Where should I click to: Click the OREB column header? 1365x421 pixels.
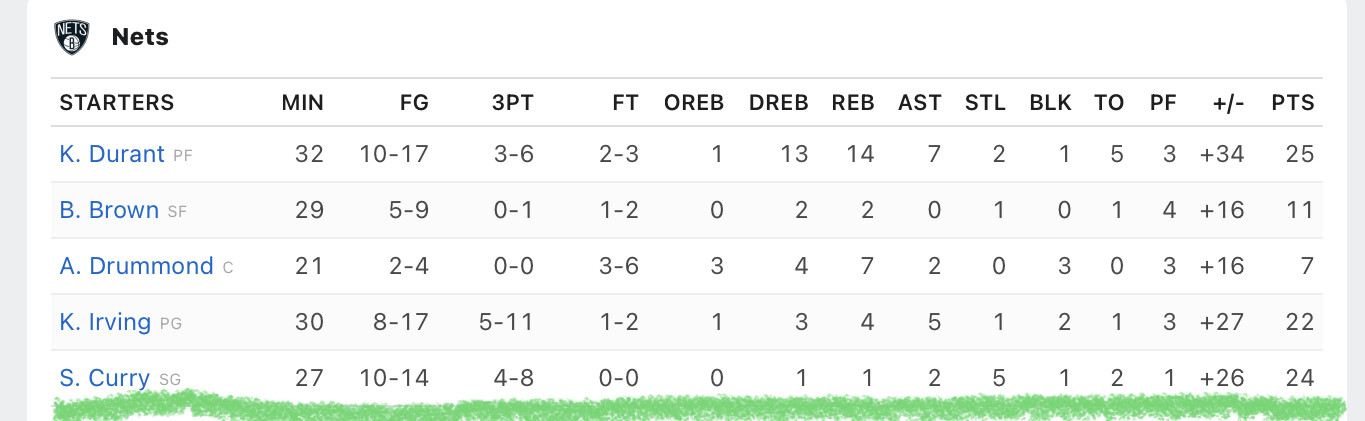(x=694, y=102)
